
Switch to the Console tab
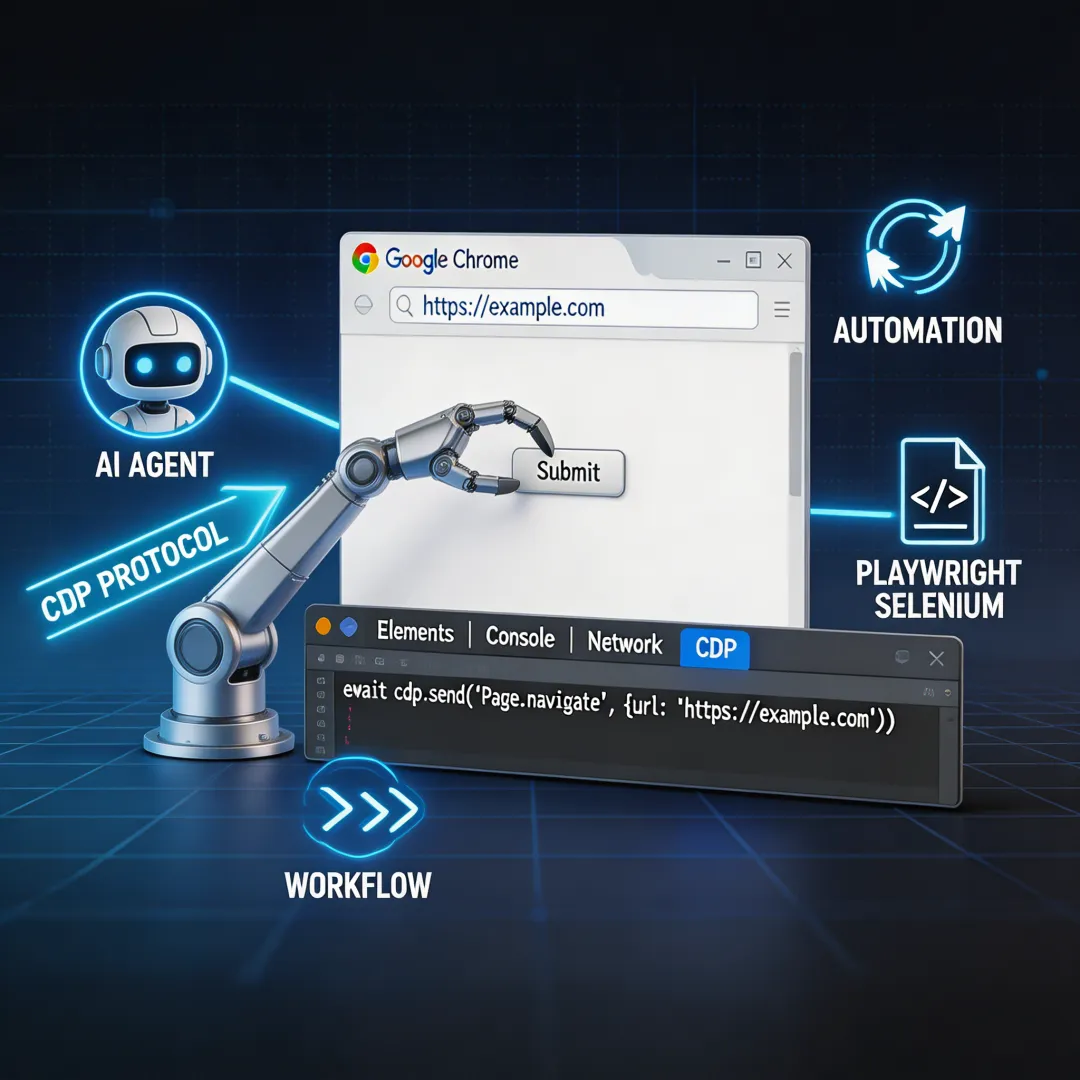point(520,637)
